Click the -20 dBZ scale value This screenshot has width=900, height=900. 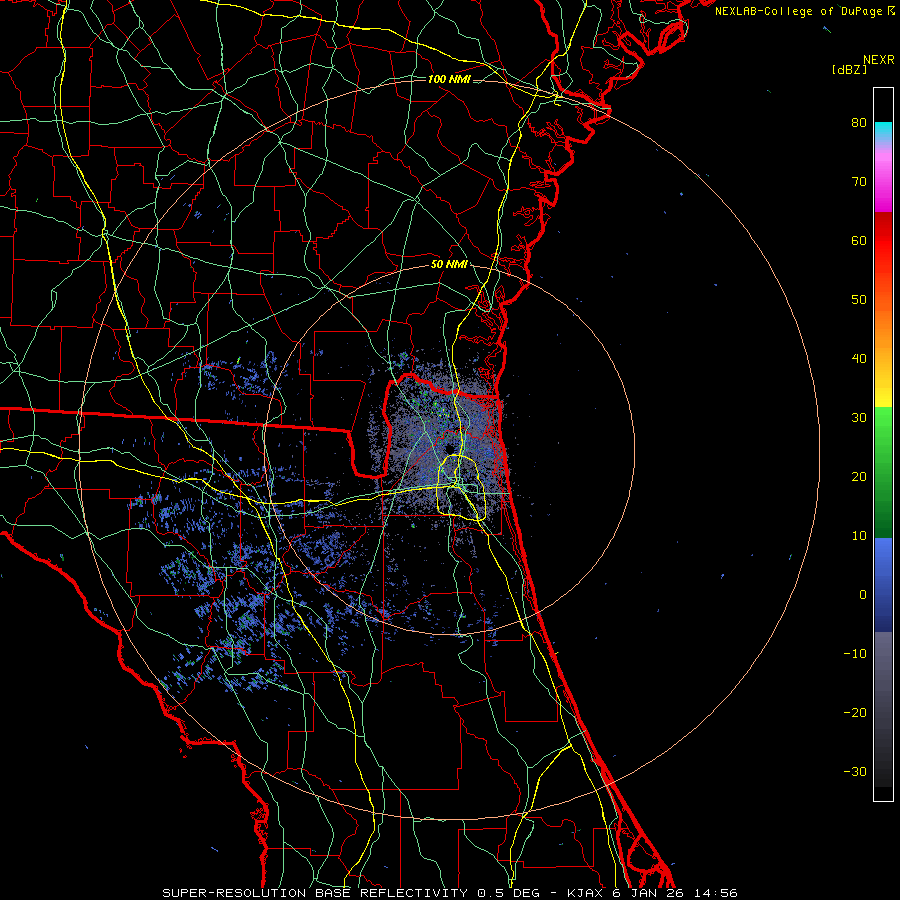click(x=855, y=712)
